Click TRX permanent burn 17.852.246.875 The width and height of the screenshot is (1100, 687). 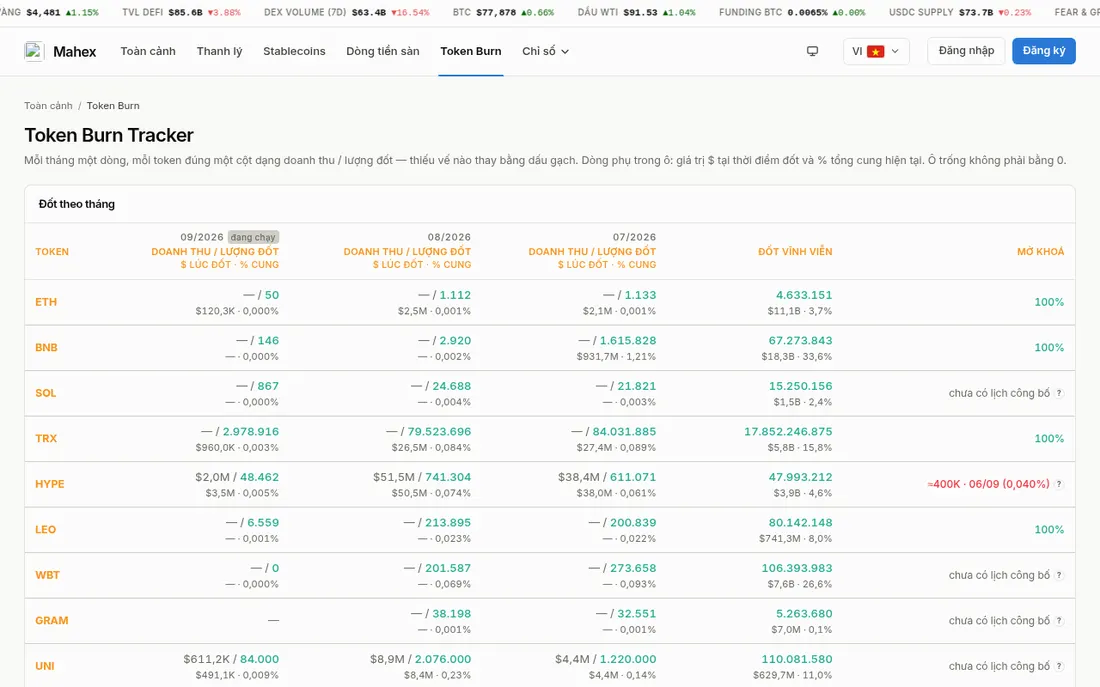(x=788, y=432)
